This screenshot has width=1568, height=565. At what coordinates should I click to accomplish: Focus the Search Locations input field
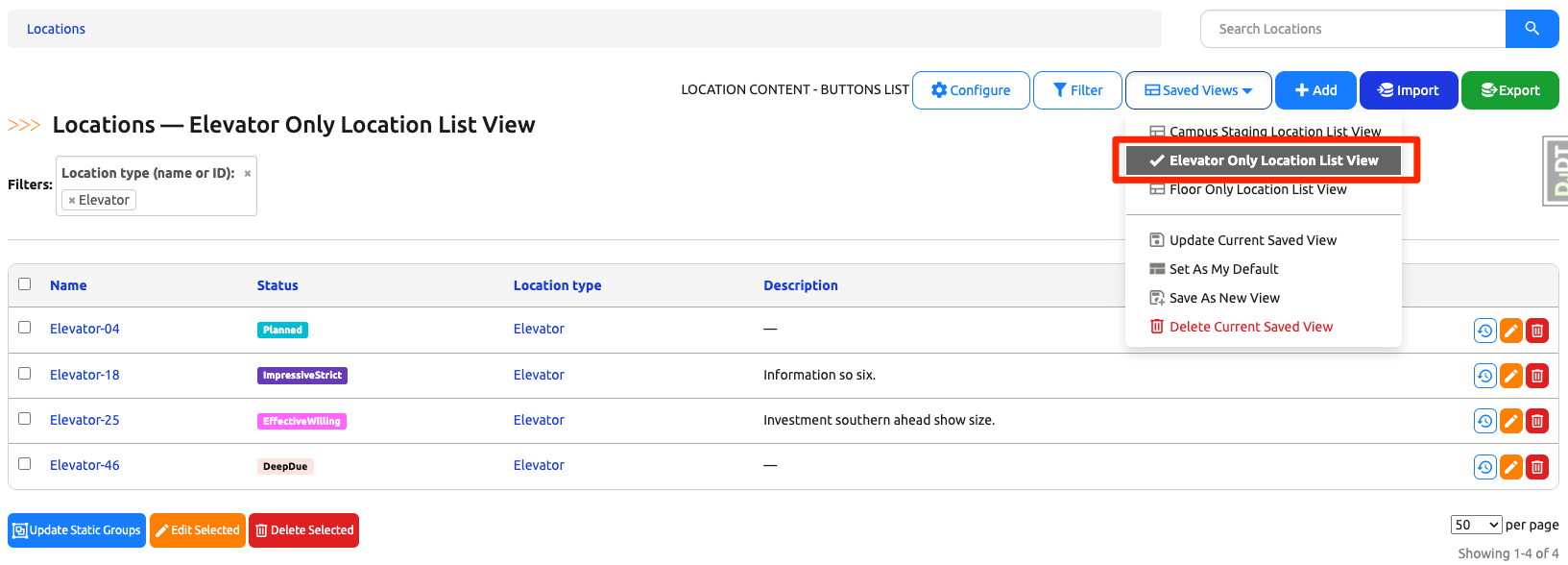point(1352,29)
